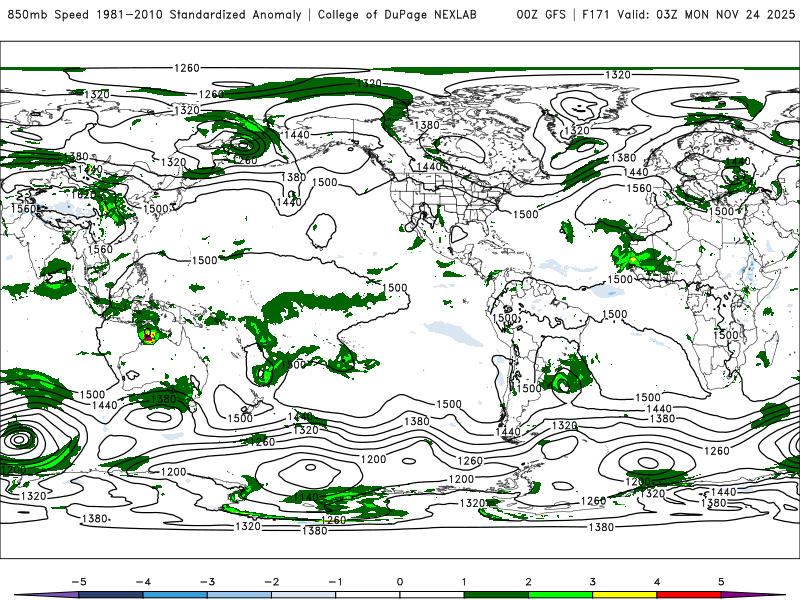Image resolution: width=800 pixels, height=600 pixels.
Task: Click the red 4 to 5 colorbar segment
Action: [689, 595]
